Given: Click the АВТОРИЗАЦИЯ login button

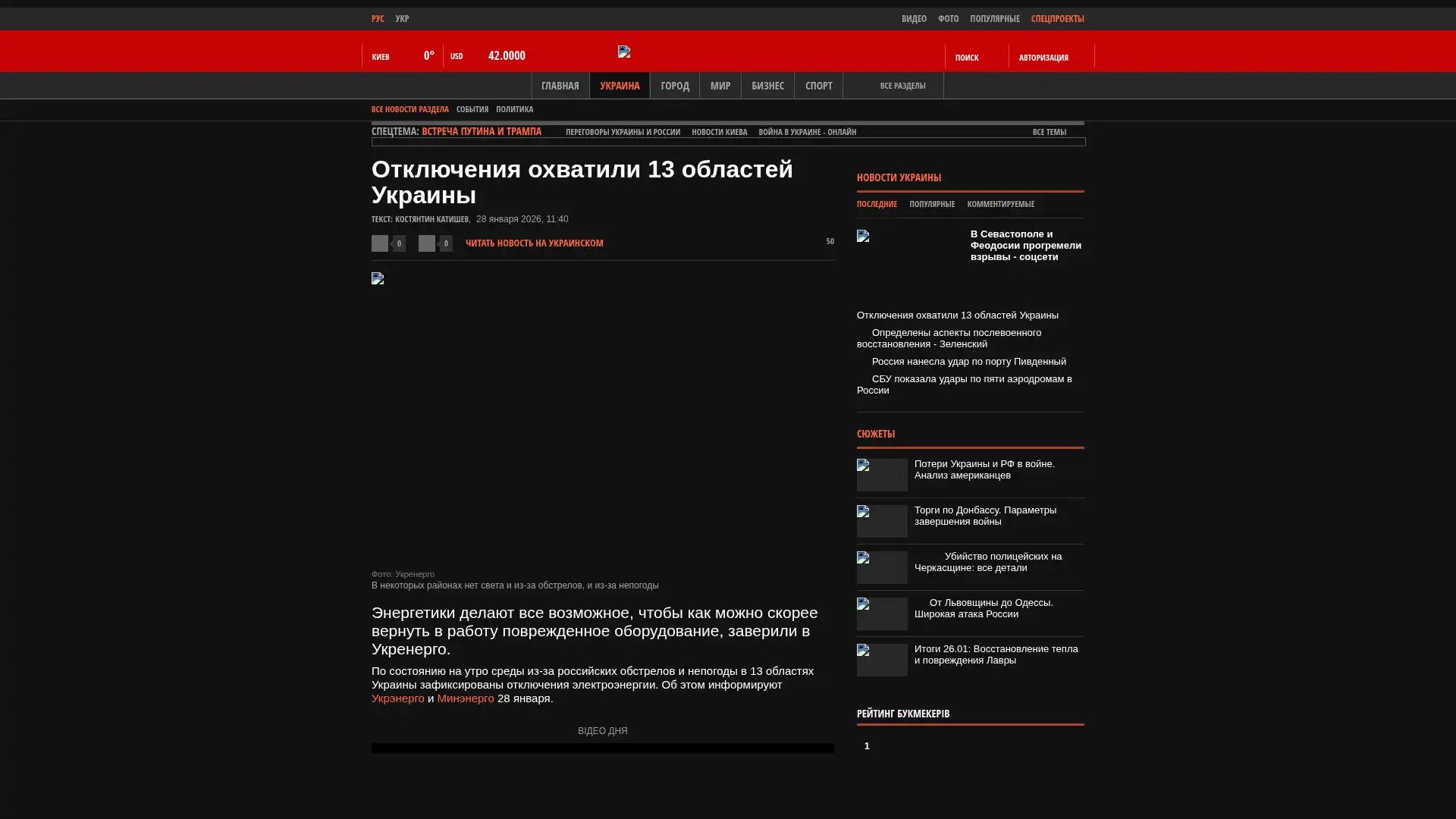Looking at the screenshot, I should pos(1043,58).
